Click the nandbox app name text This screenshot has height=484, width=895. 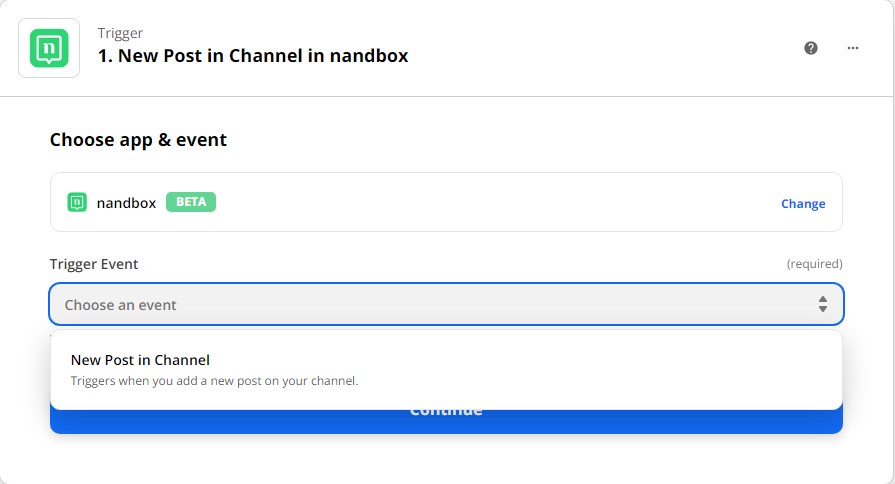click(126, 203)
